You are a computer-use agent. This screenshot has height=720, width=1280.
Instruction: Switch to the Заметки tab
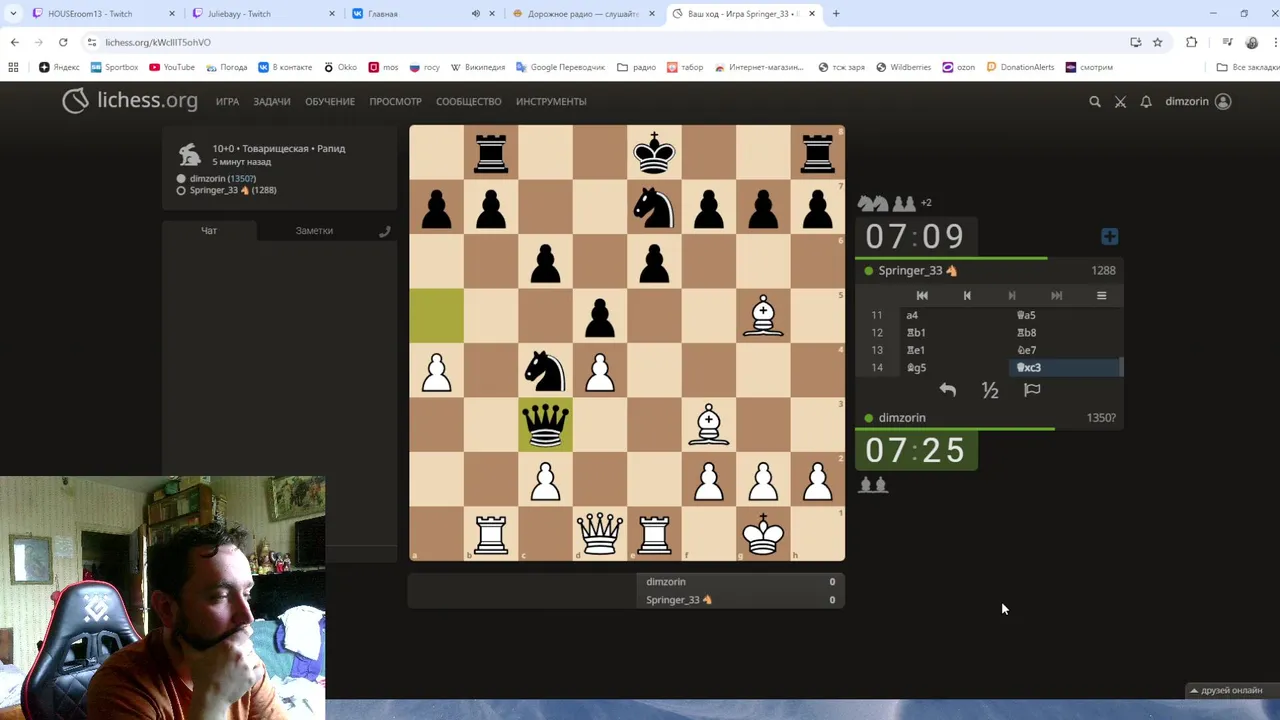tap(314, 231)
